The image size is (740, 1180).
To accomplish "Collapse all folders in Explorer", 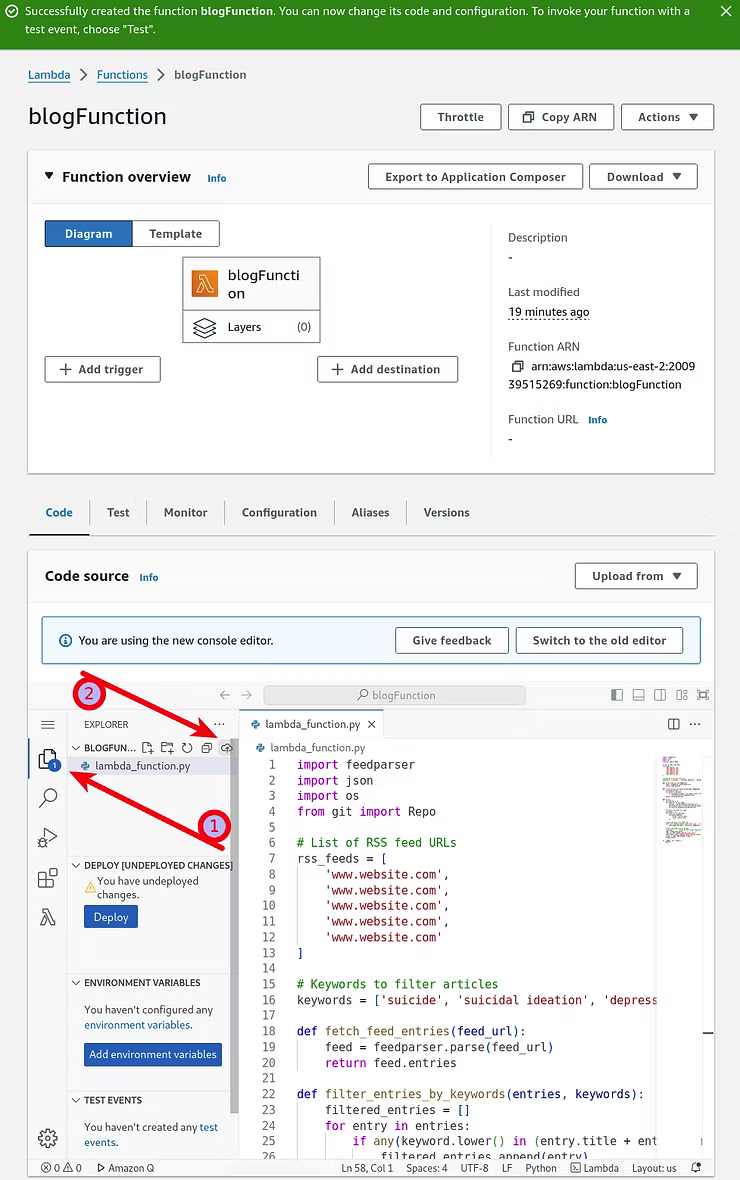I will coord(206,748).
